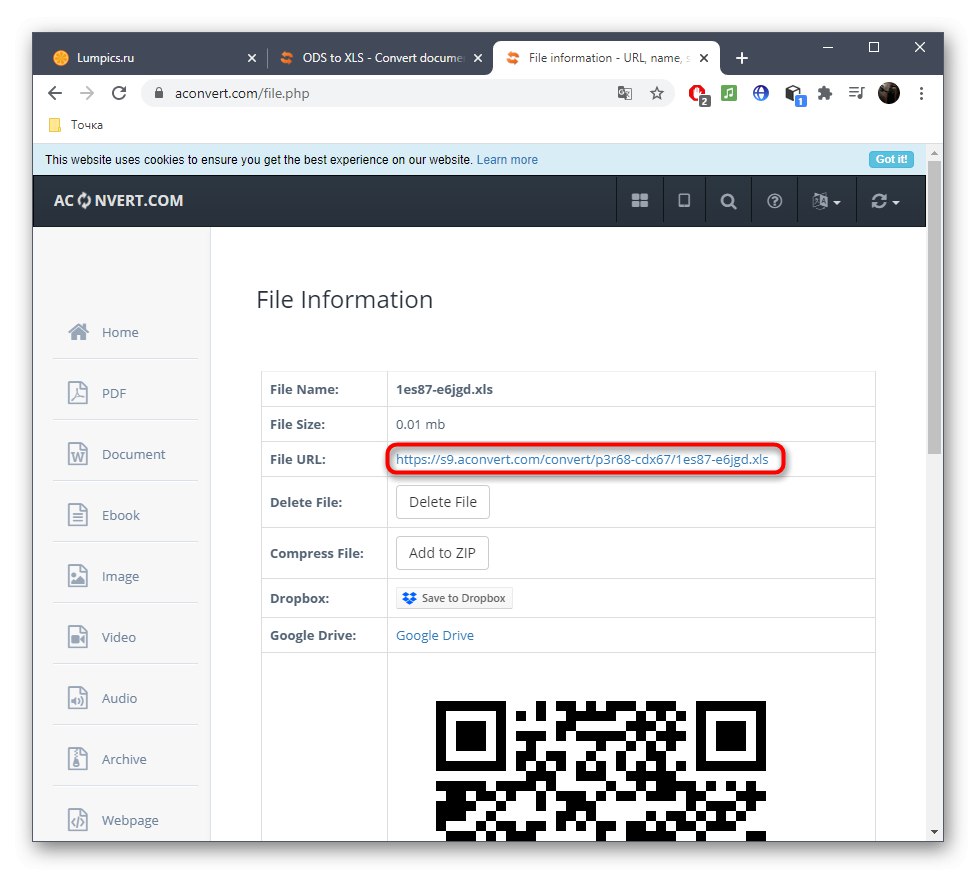The width and height of the screenshot is (976, 874).
Task: Open the green music note extension
Action: tap(729, 93)
